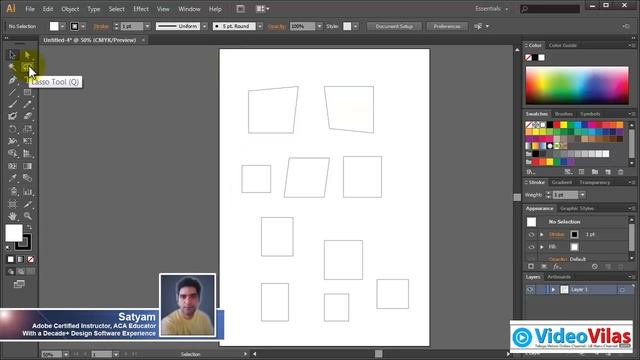
Task: Select the Magic Wand tool
Action: 12,67
